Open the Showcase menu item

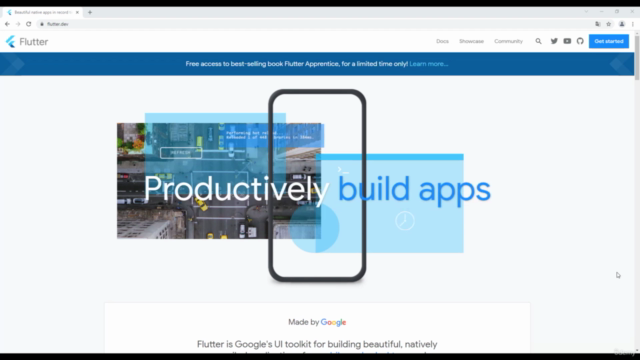pyautogui.click(x=471, y=41)
